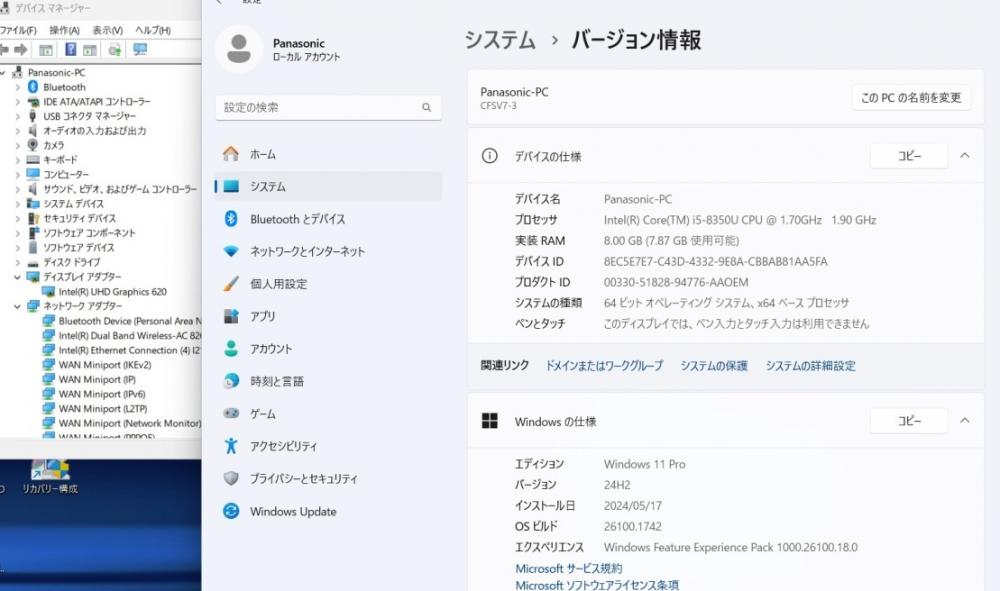Open Windows Update in Settings sidebar

(328, 511)
